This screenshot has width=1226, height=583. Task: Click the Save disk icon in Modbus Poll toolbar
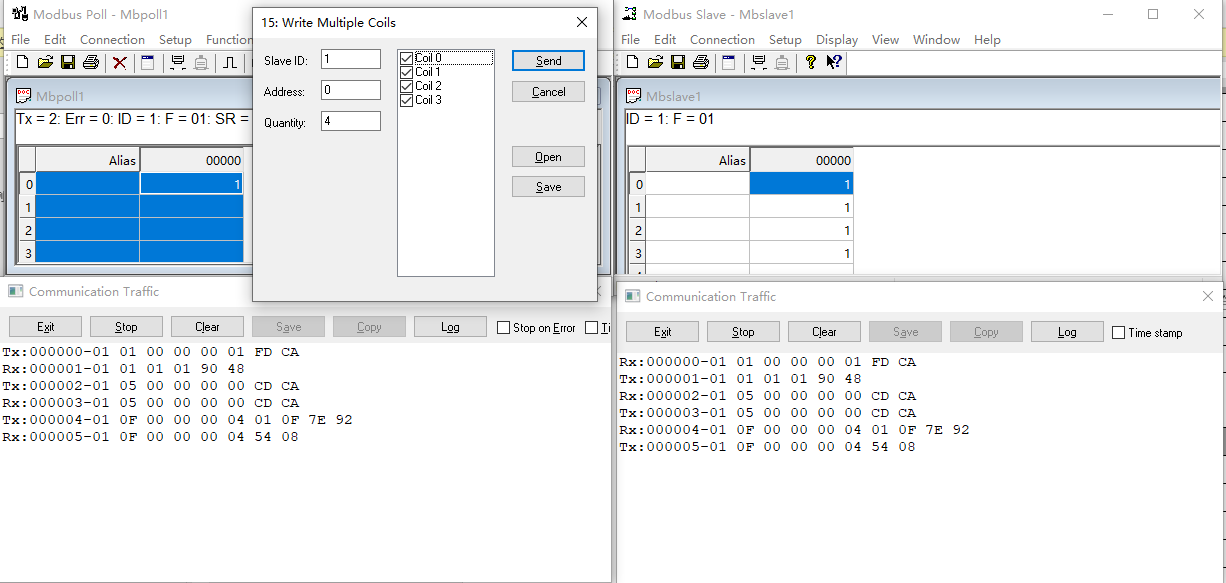coord(68,63)
